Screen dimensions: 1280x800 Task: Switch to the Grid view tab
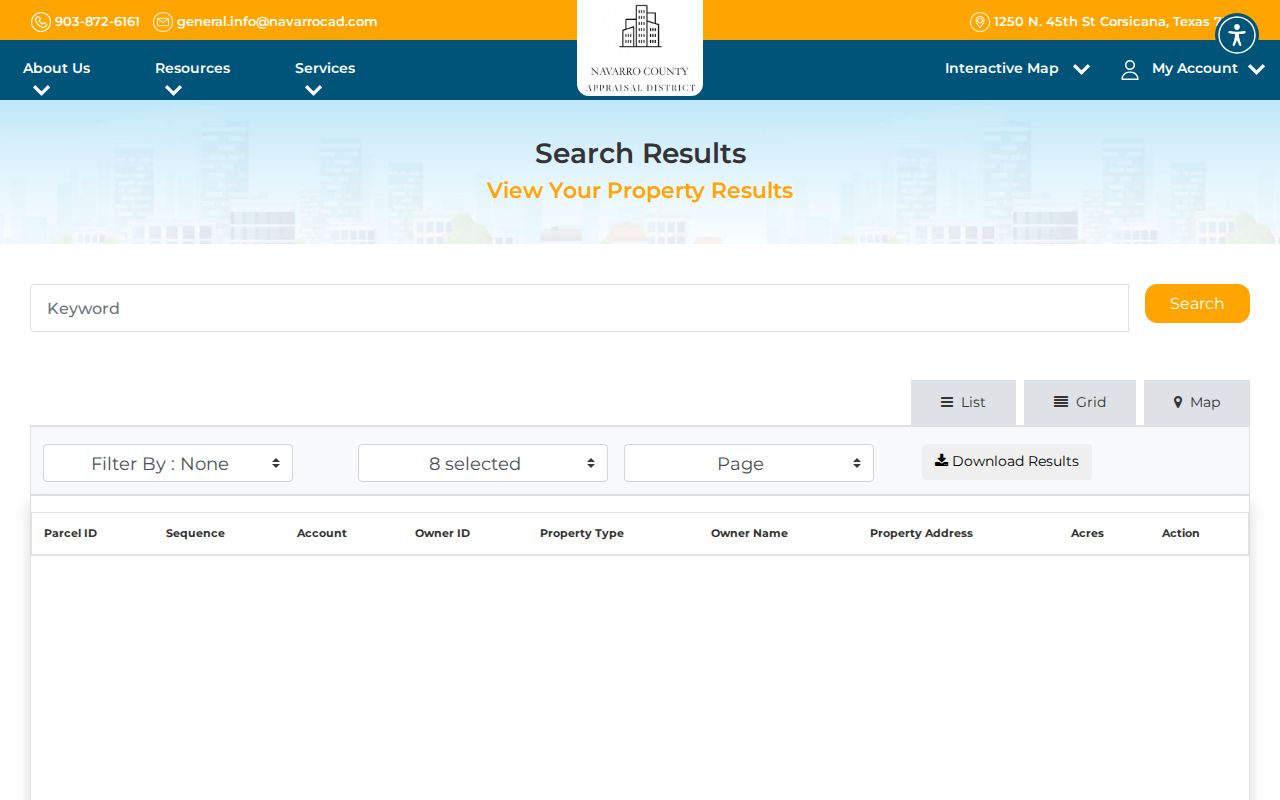pos(1080,402)
